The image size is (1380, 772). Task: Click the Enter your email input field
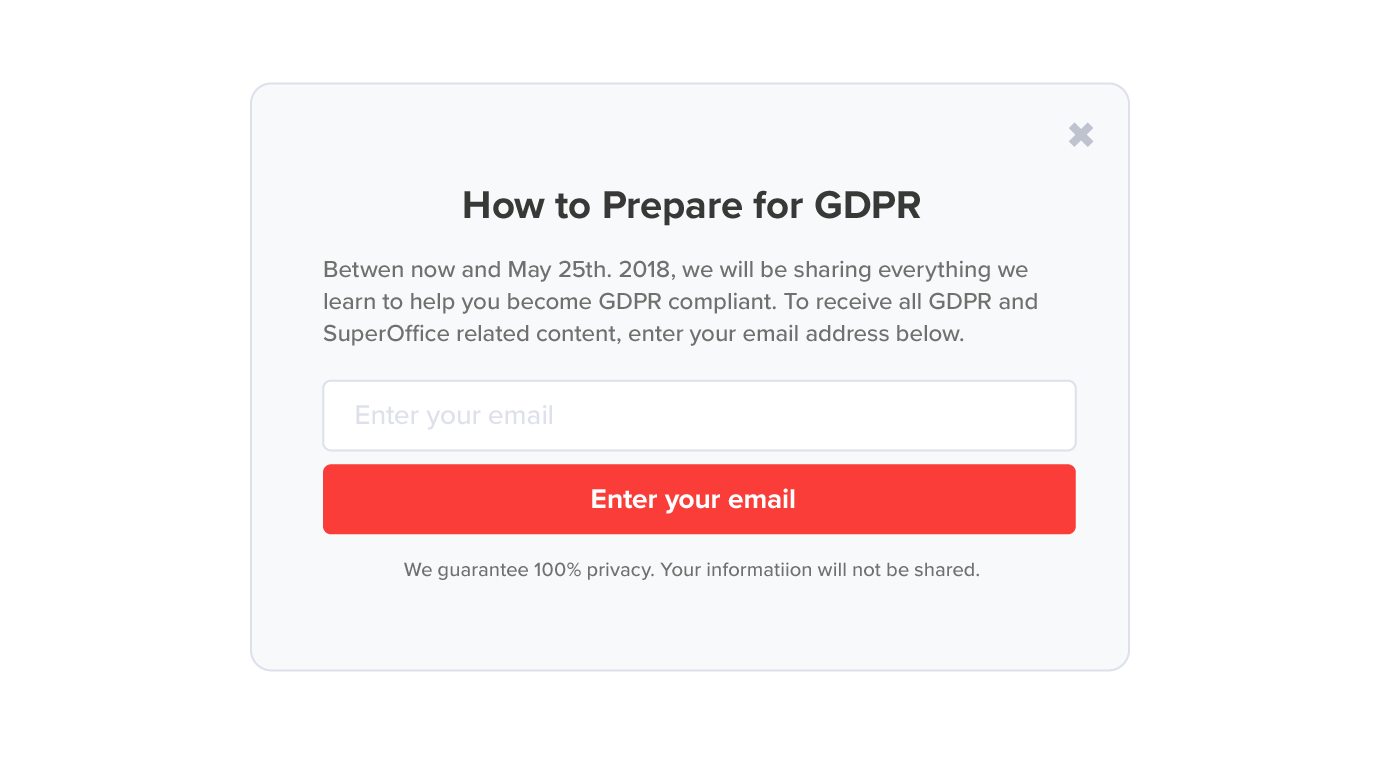(699, 415)
